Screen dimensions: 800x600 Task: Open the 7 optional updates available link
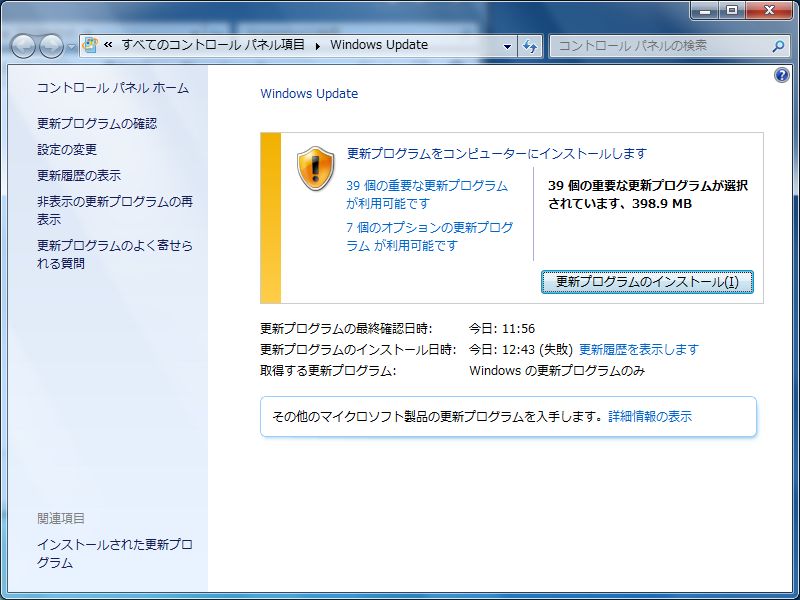click(430, 236)
